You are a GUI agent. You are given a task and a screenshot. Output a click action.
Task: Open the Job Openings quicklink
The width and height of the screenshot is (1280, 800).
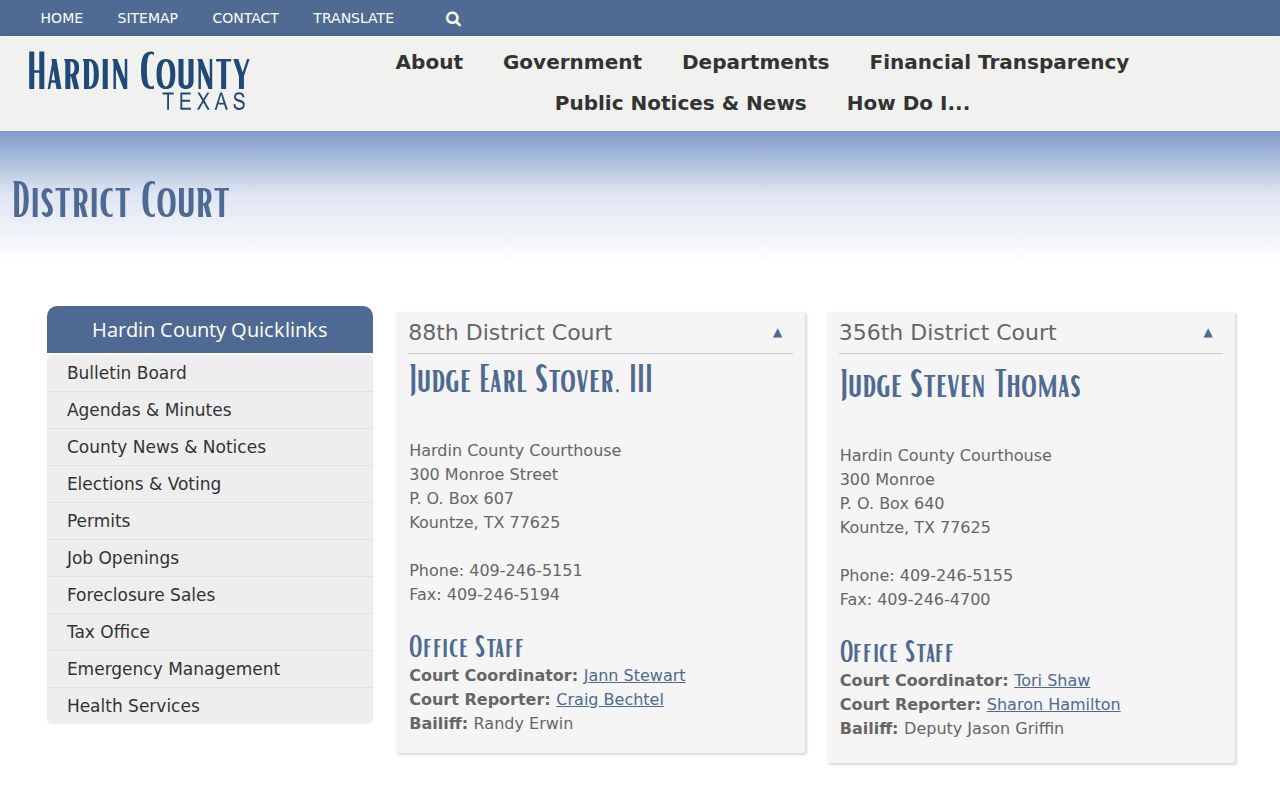click(x=210, y=558)
